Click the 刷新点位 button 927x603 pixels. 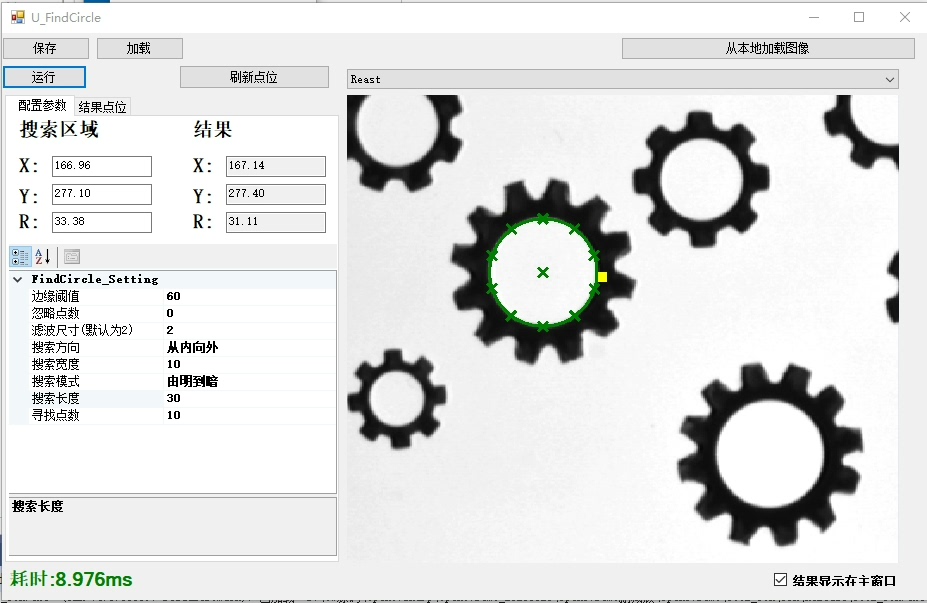(254, 77)
